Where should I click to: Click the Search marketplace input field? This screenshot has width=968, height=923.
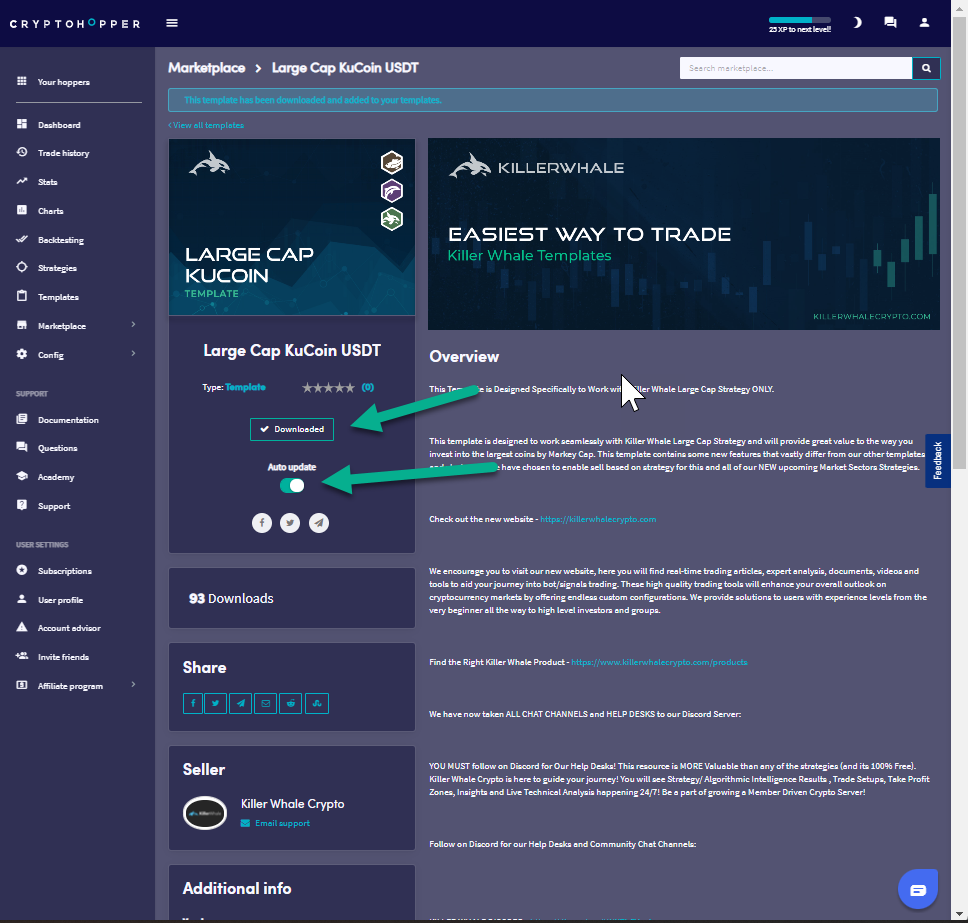pos(795,68)
